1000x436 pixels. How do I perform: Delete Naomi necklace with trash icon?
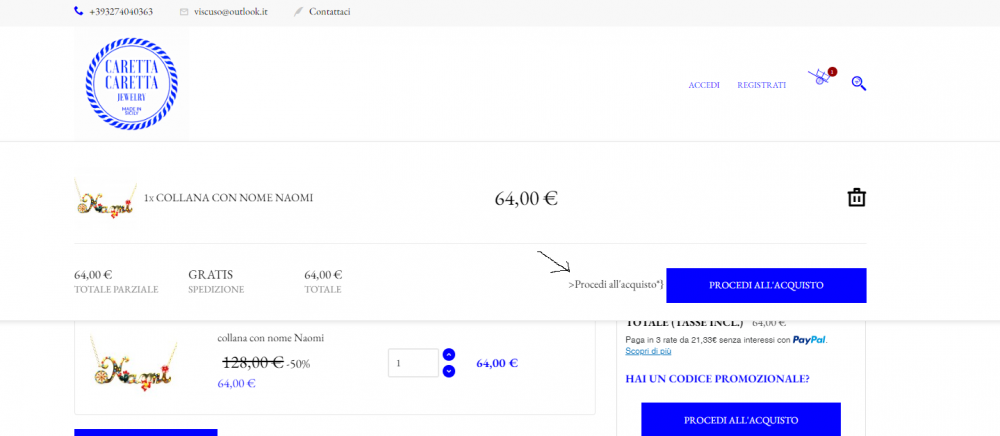click(x=857, y=198)
